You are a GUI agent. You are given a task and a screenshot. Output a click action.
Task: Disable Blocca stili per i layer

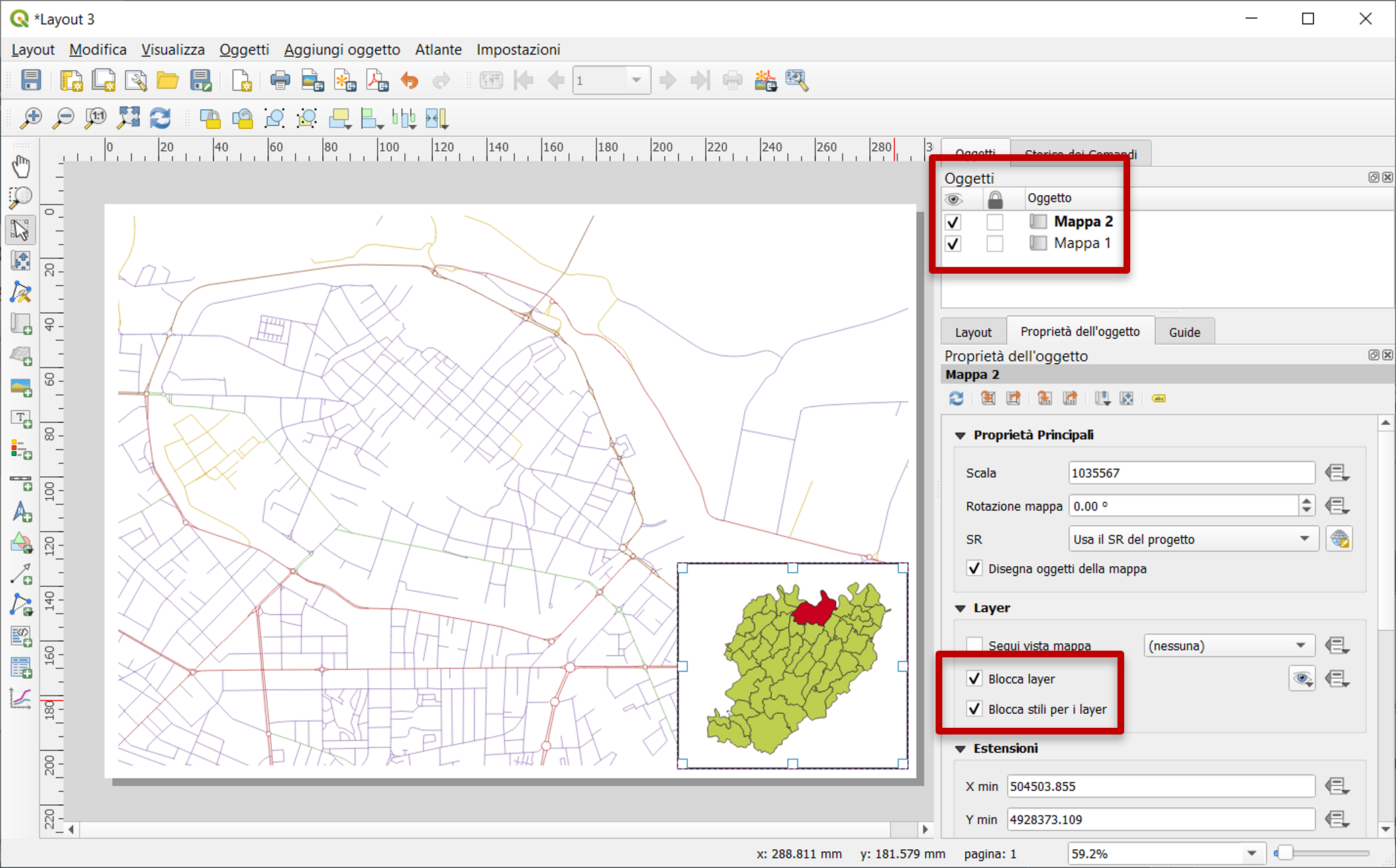click(x=974, y=709)
